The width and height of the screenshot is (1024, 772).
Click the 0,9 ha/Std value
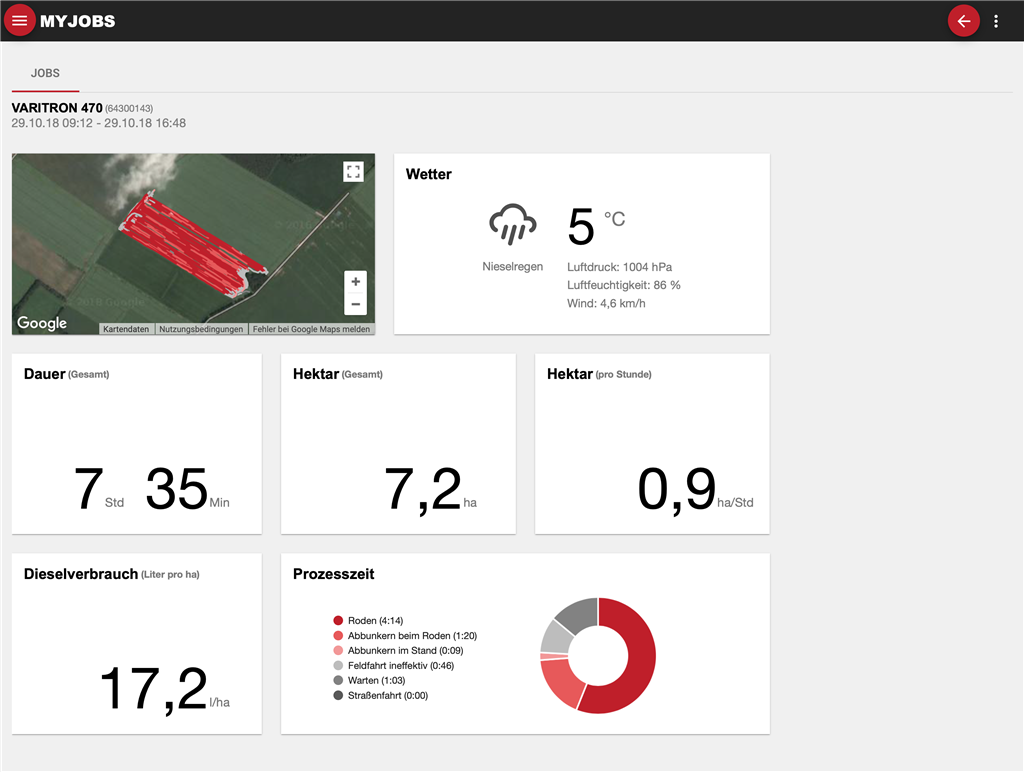pos(695,489)
